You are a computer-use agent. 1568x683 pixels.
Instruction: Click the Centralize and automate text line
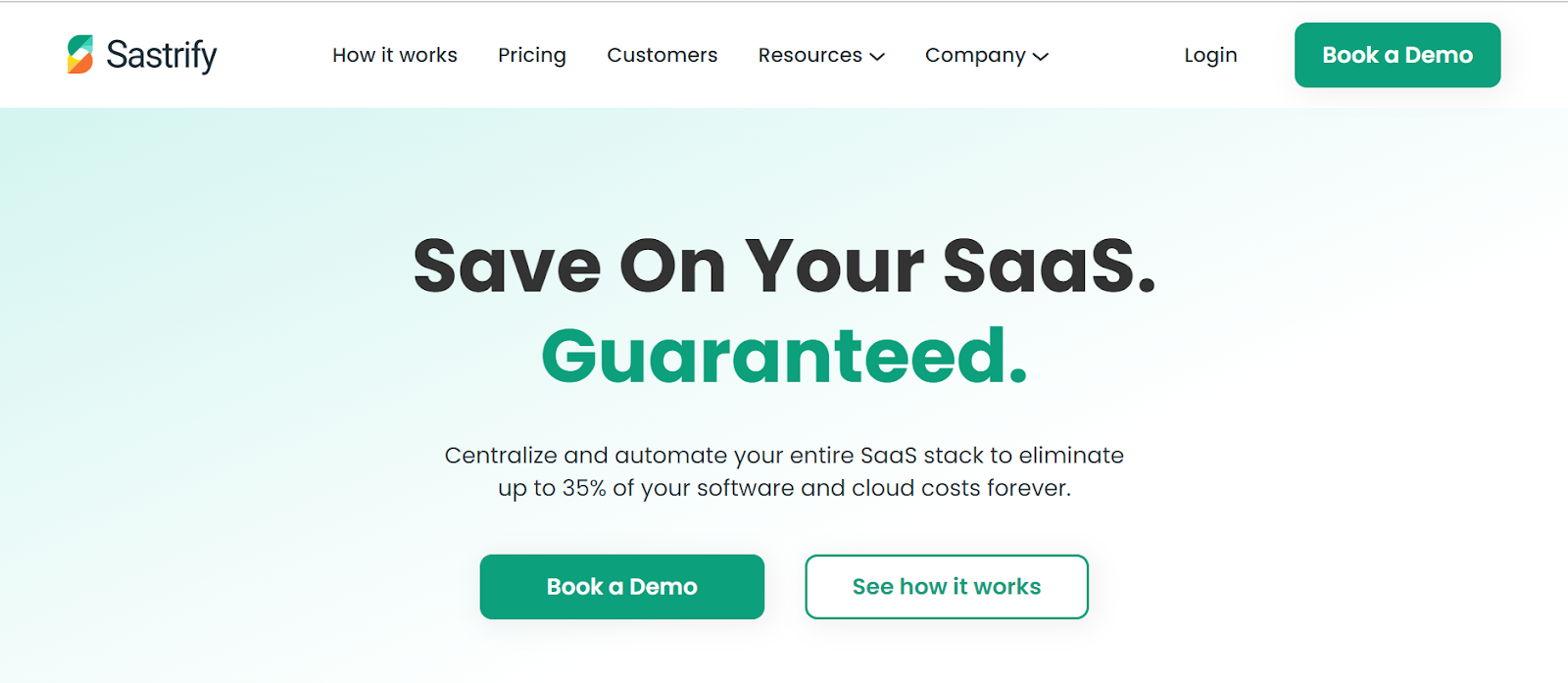[x=784, y=455]
